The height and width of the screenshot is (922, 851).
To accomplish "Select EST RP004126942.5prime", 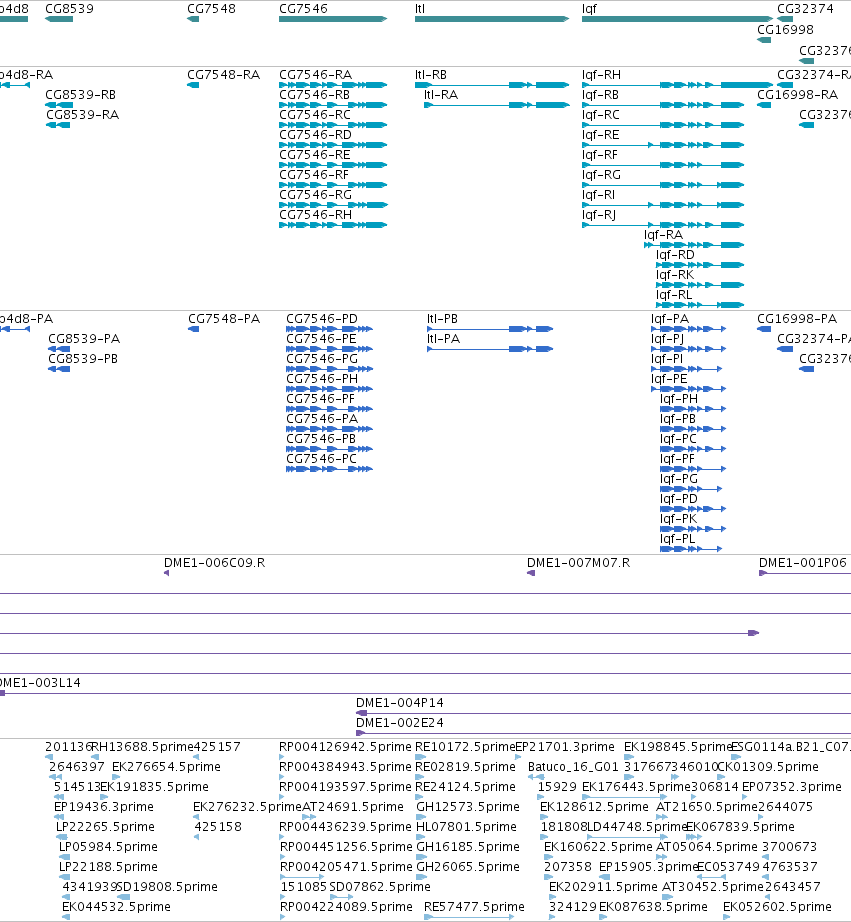I will click(x=282, y=757).
